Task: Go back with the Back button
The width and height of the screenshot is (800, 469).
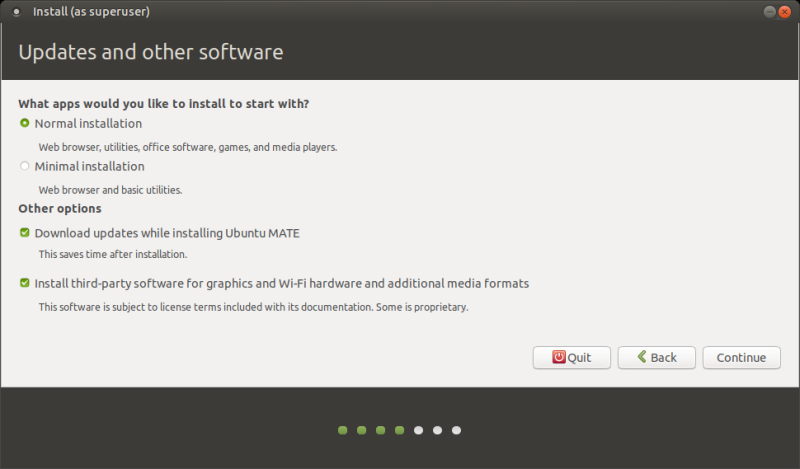Action: (656, 357)
